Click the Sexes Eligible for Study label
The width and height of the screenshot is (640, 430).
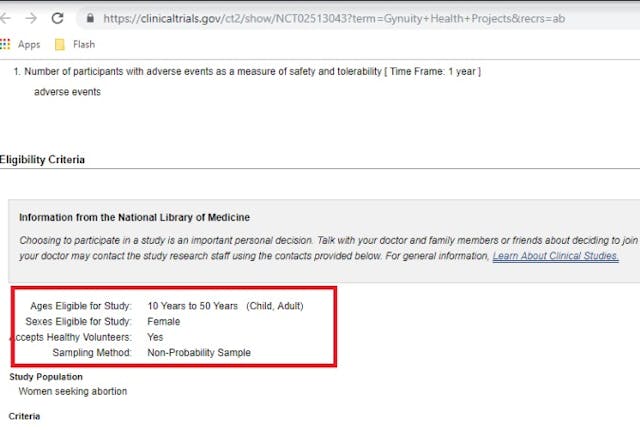coord(78,321)
